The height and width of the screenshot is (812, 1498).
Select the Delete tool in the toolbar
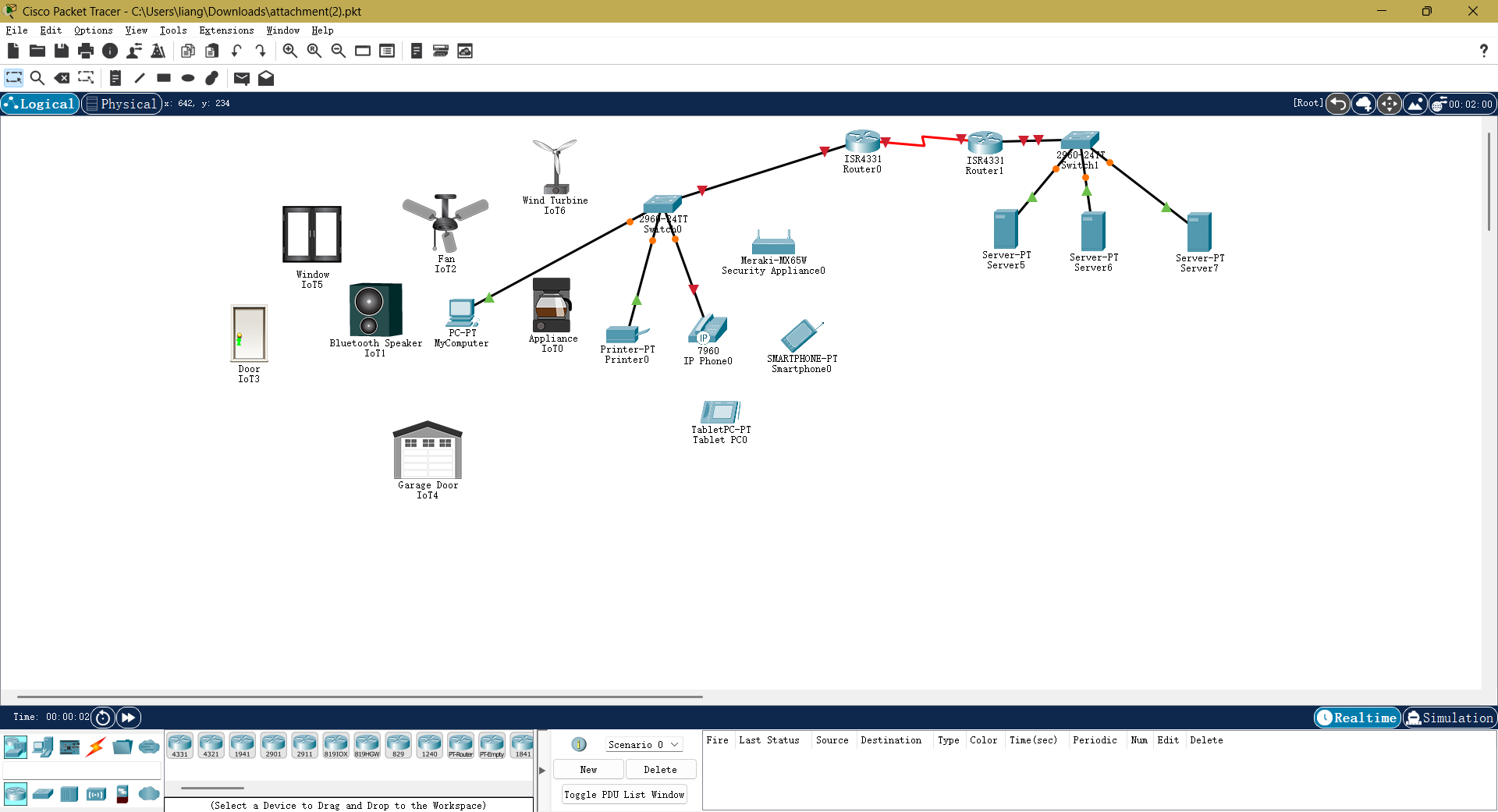[x=62, y=78]
